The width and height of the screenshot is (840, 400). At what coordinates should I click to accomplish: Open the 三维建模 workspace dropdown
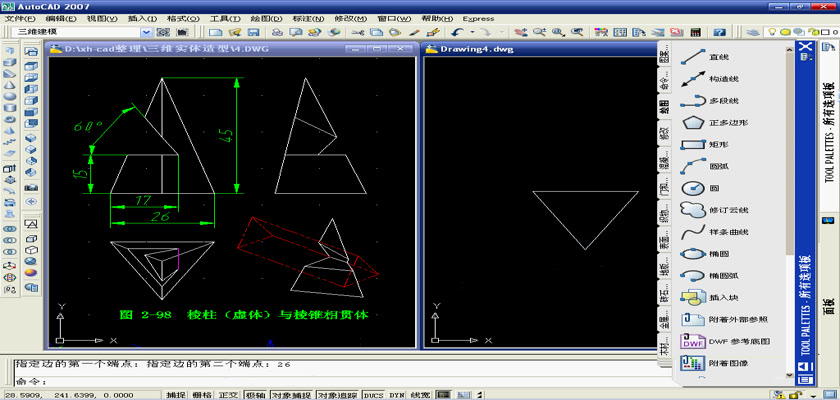tap(147, 32)
